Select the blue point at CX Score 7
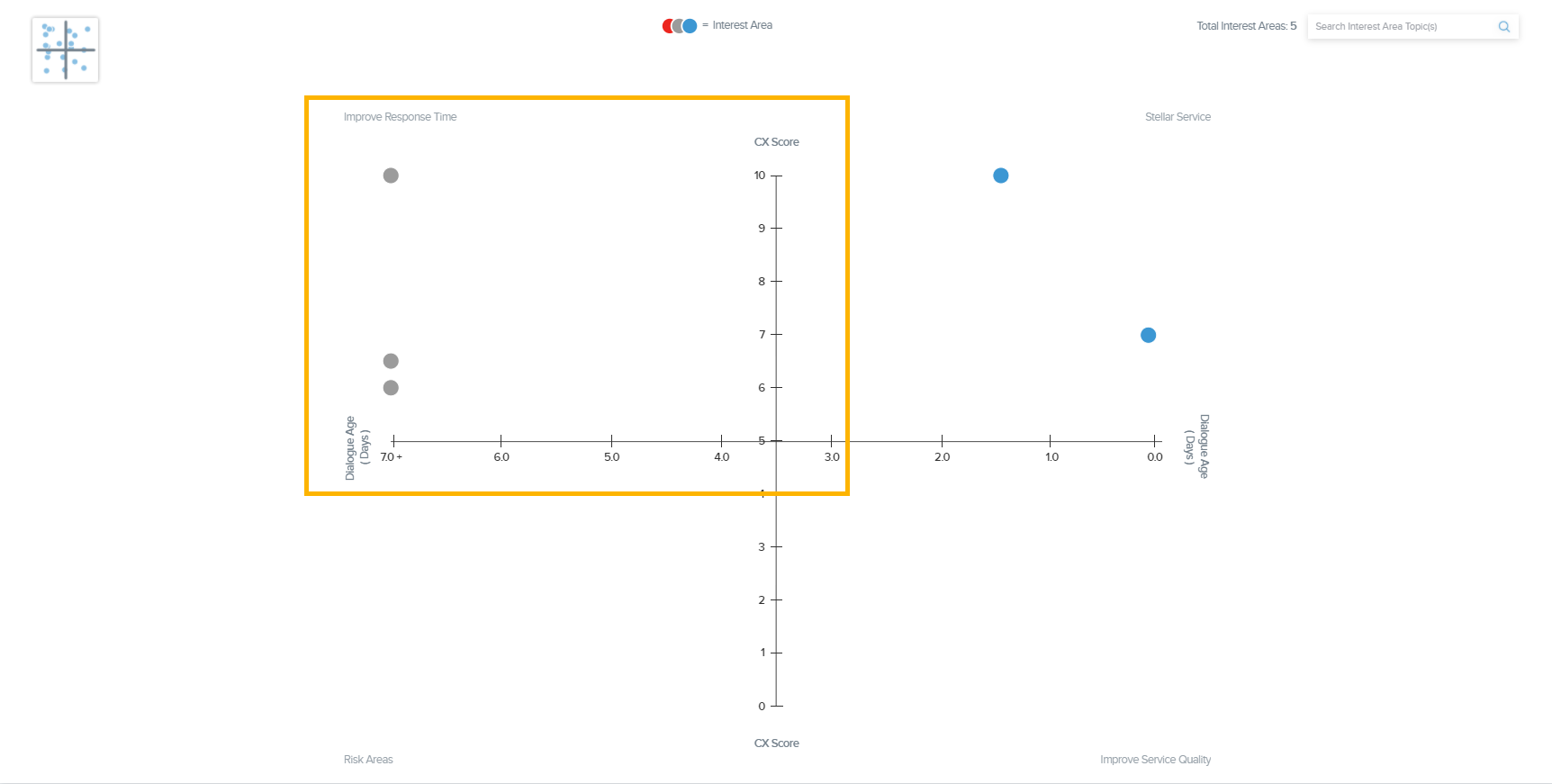Image resolution: width=1552 pixels, height=784 pixels. (x=1148, y=335)
